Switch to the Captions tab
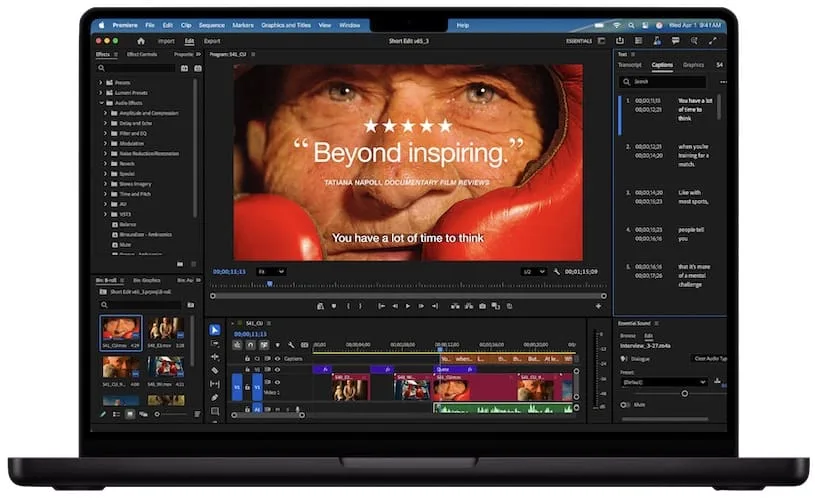Screen dimensions: 815x498 (x=662, y=65)
